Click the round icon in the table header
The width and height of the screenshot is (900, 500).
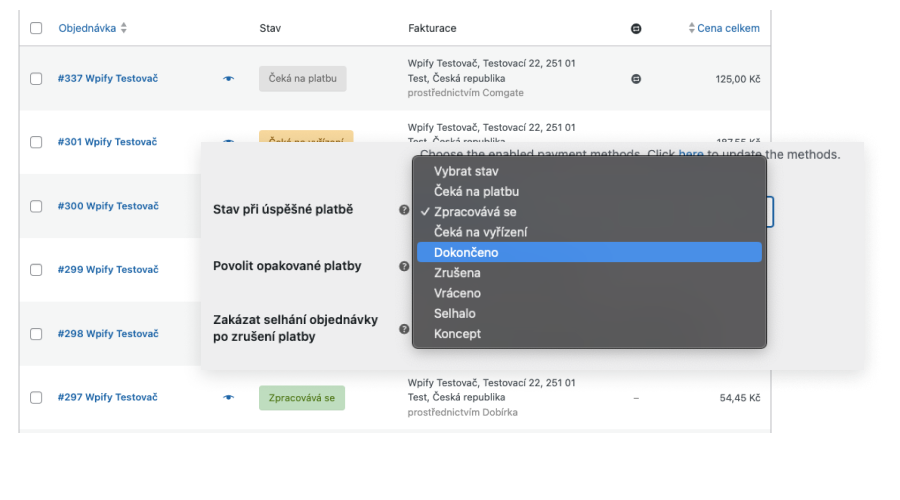(x=636, y=29)
